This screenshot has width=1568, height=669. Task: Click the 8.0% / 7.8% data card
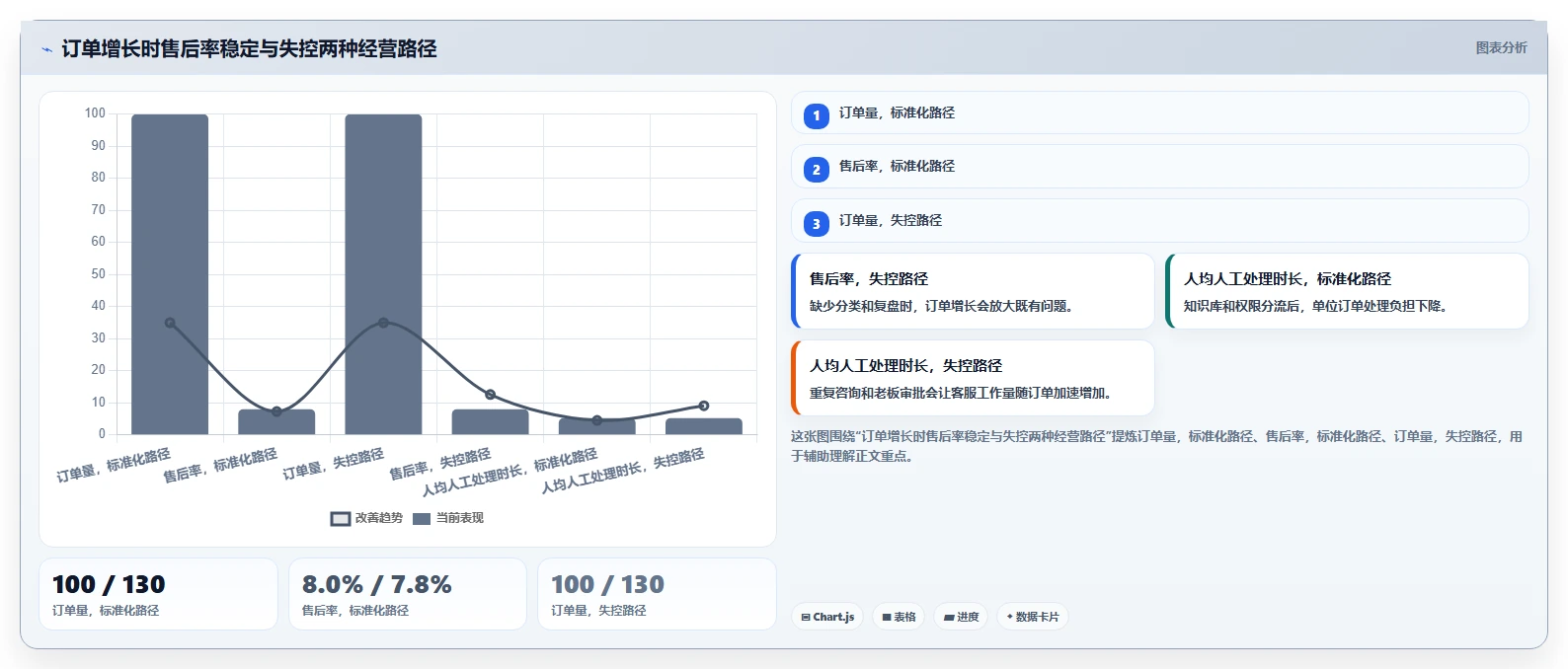coord(408,594)
